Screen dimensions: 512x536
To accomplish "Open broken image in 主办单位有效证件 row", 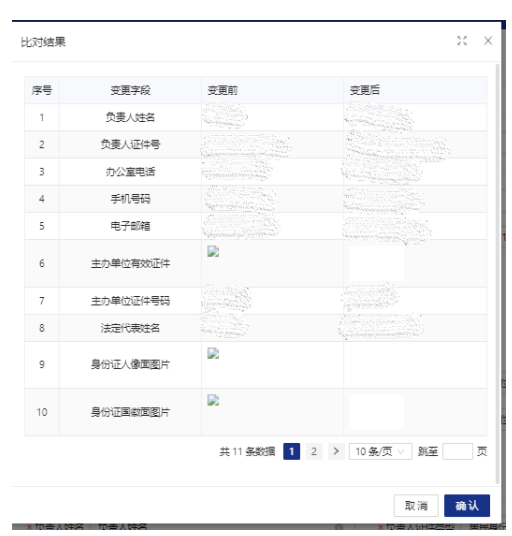I will point(213,252).
